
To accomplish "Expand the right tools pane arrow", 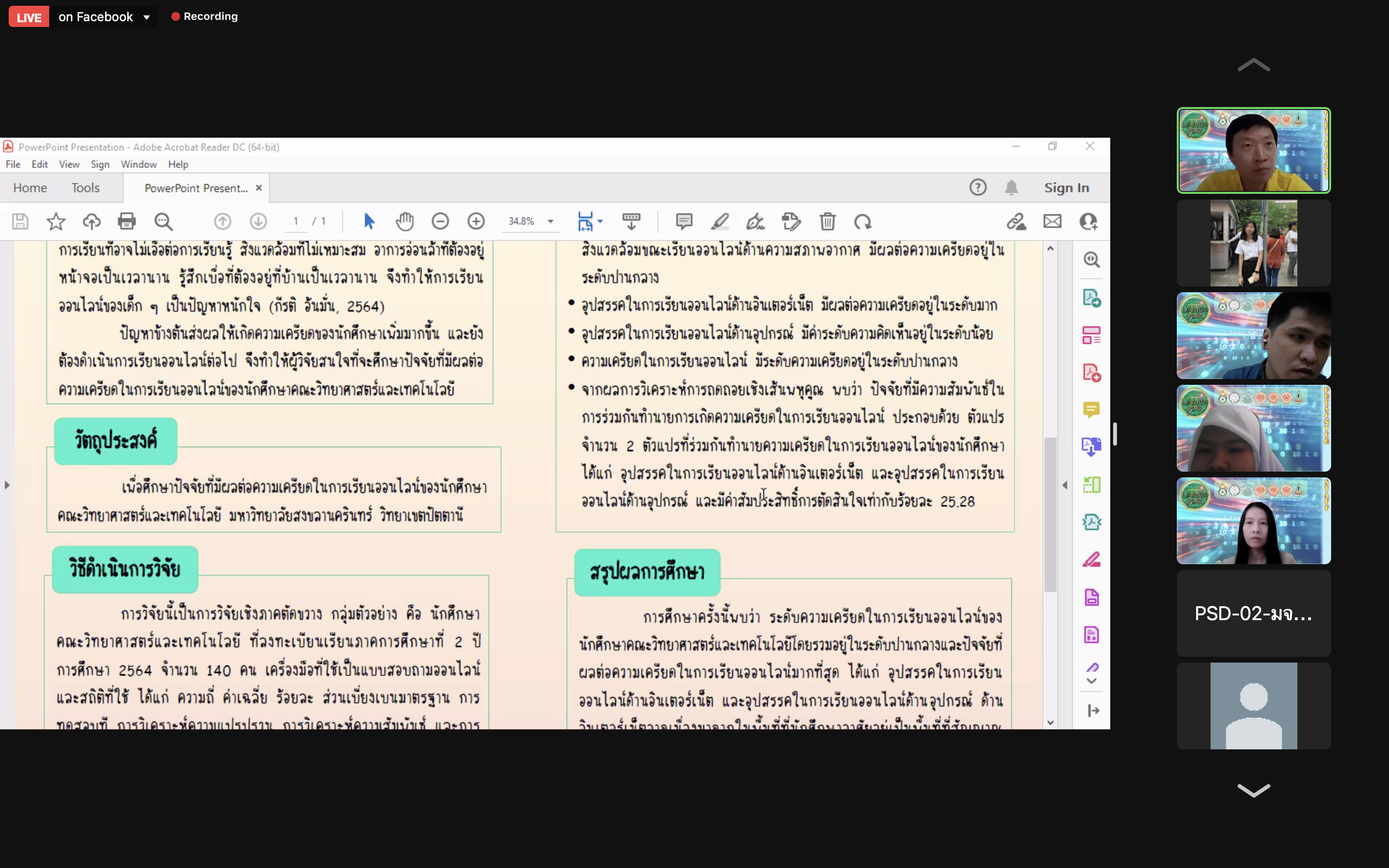I will [1093, 711].
